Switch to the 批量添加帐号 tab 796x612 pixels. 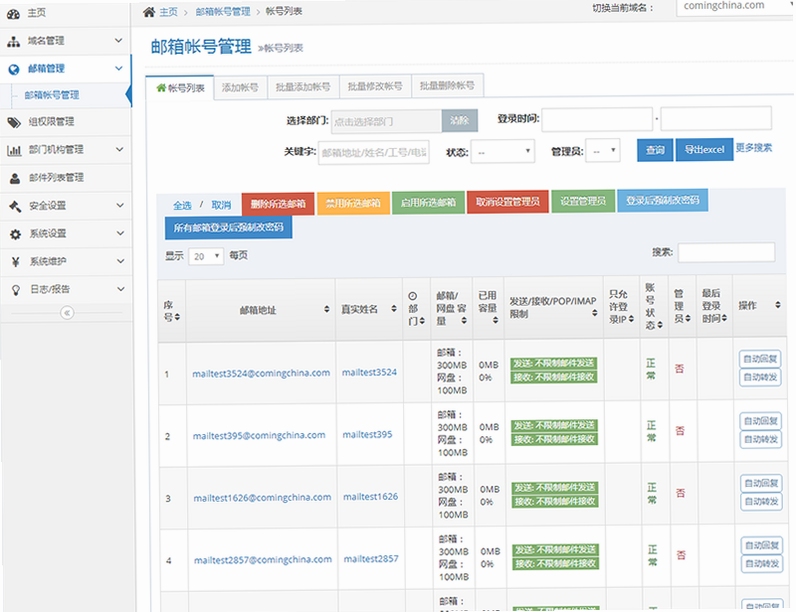coord(303,87)
